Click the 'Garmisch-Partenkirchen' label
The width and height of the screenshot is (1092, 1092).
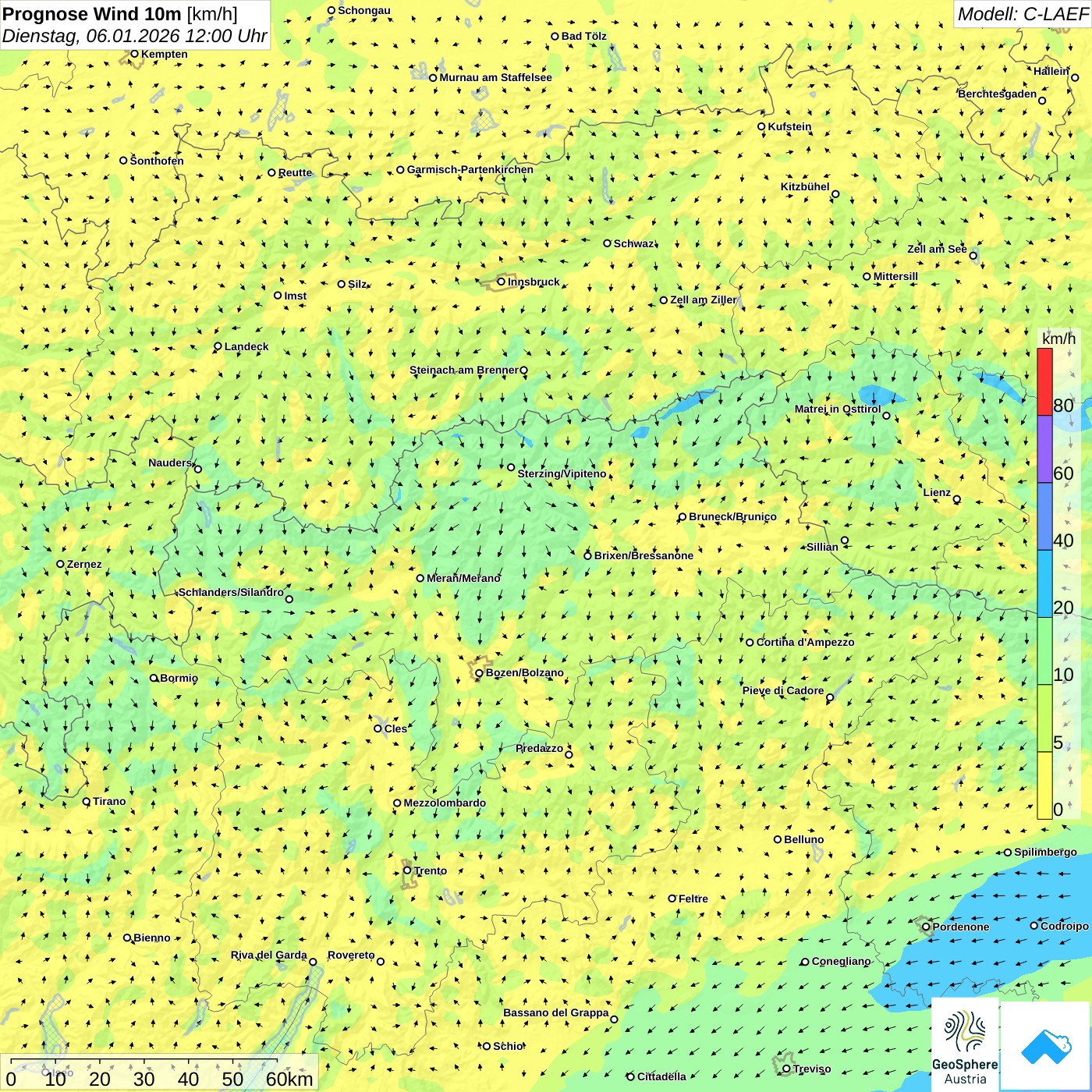point(470,169)
